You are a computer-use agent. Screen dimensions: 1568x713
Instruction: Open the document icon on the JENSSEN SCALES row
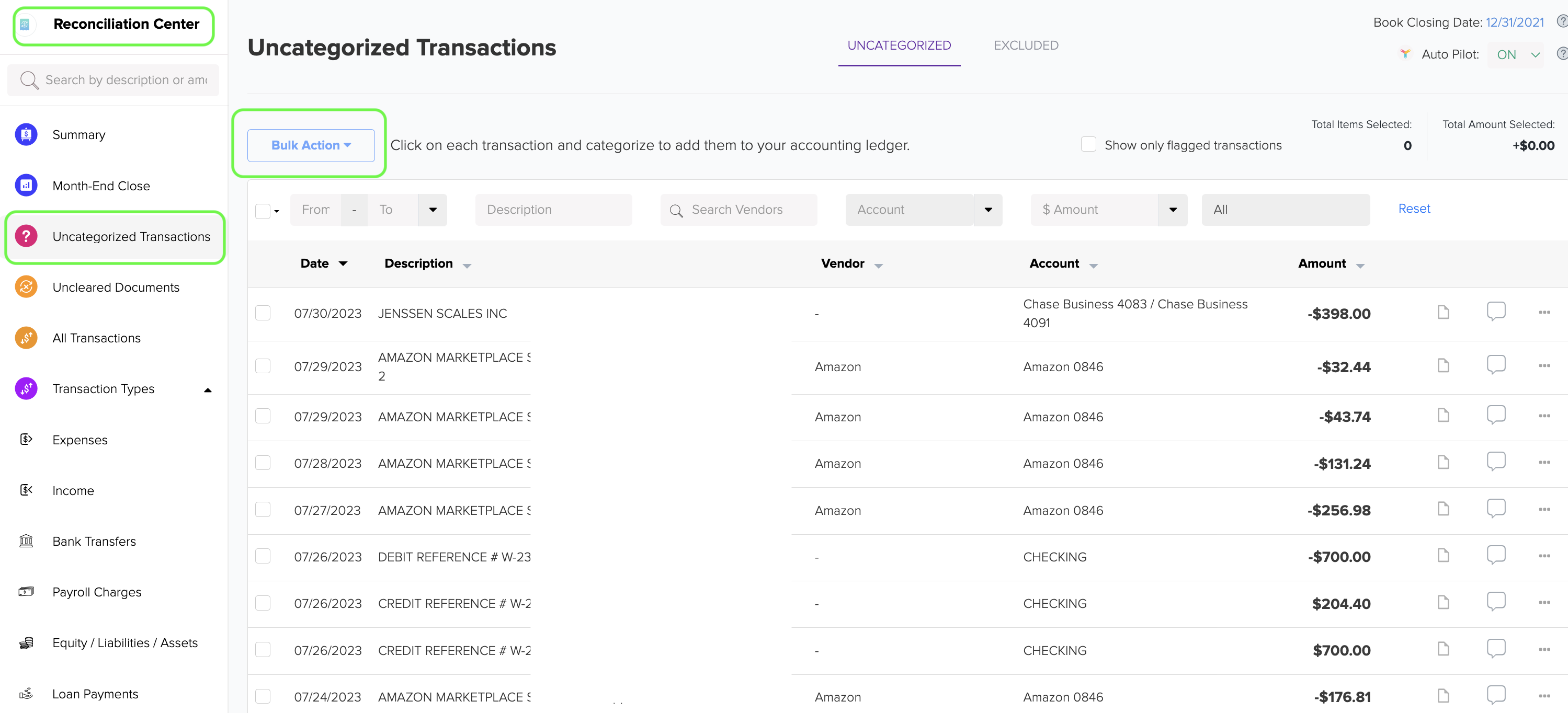coord(1443,312)
